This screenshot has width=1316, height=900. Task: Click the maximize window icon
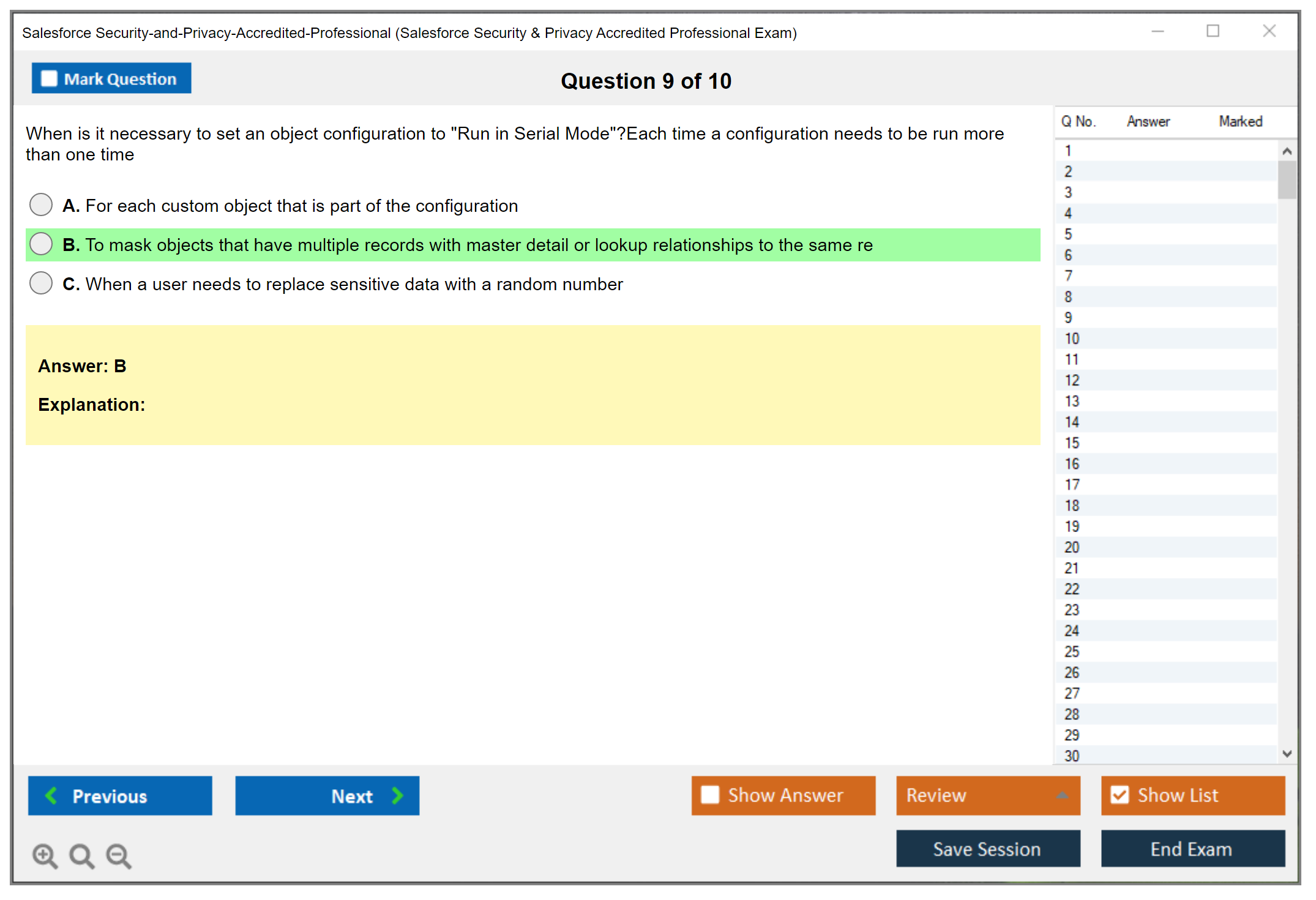(1213, 31)
